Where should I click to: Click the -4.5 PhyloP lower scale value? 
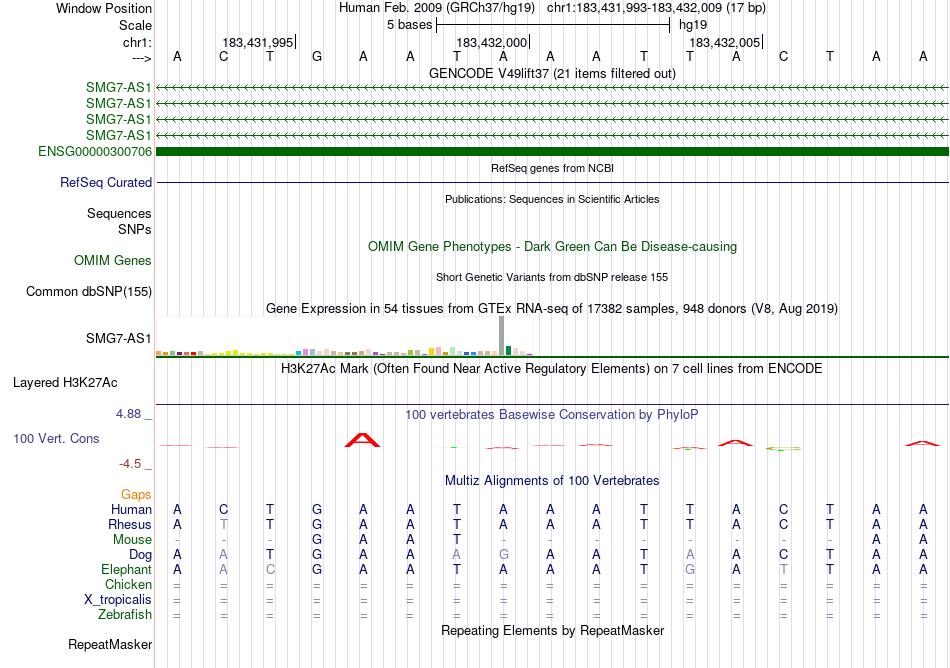(130, 464)
